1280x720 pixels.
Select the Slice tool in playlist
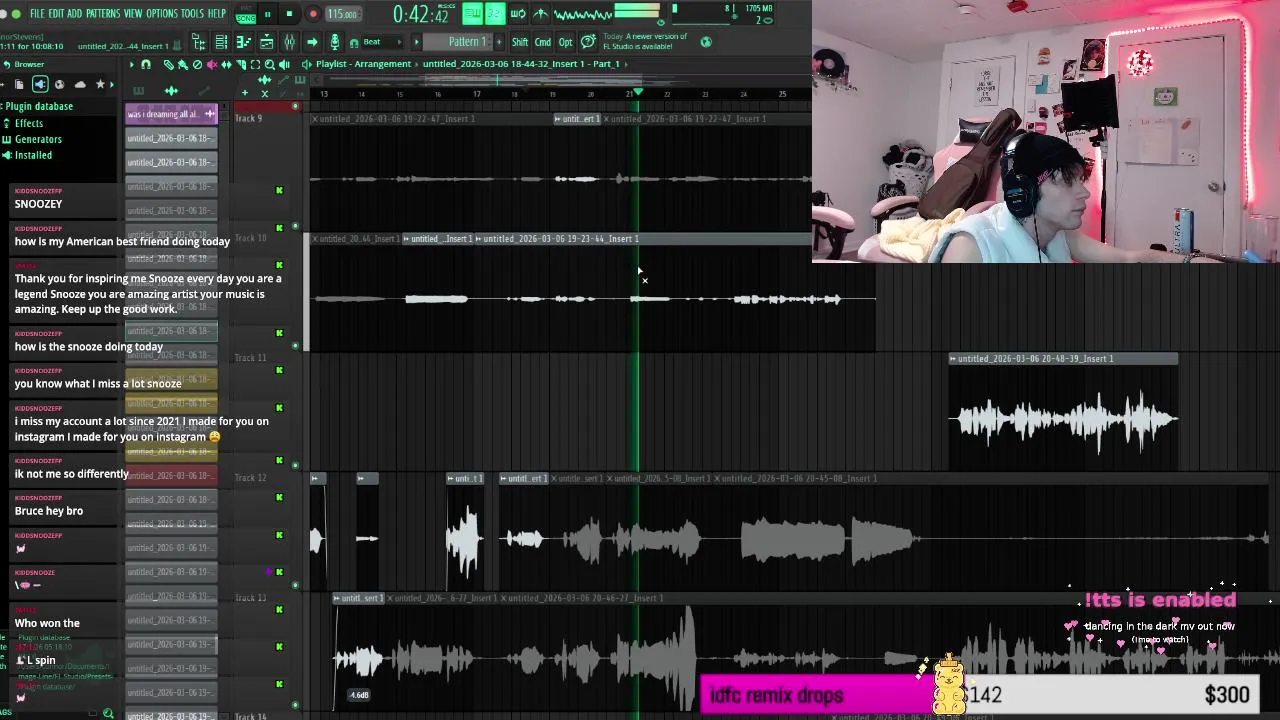[241, 64]
